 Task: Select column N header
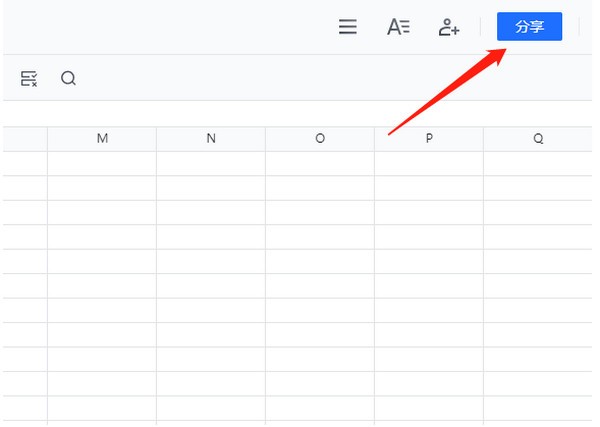click(211, 139)
